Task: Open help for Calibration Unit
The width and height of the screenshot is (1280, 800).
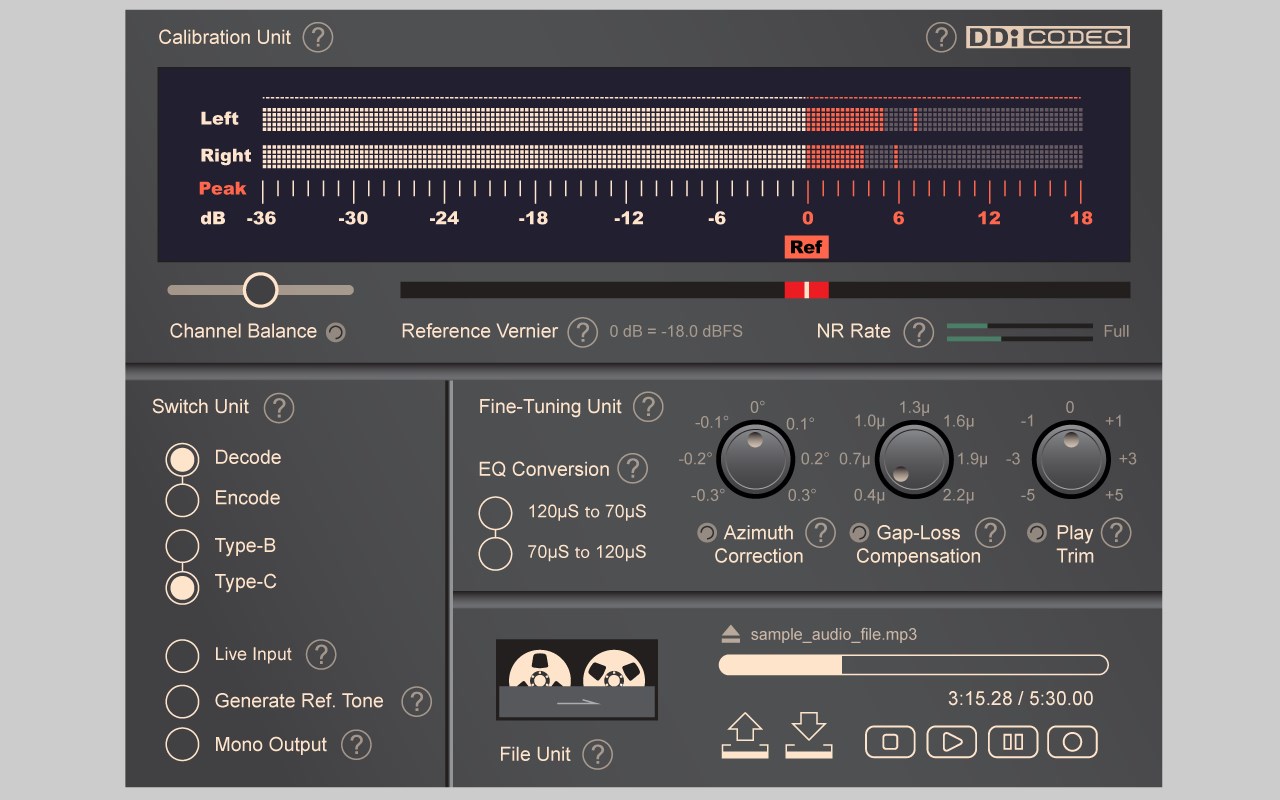Action: coord(317,38)
